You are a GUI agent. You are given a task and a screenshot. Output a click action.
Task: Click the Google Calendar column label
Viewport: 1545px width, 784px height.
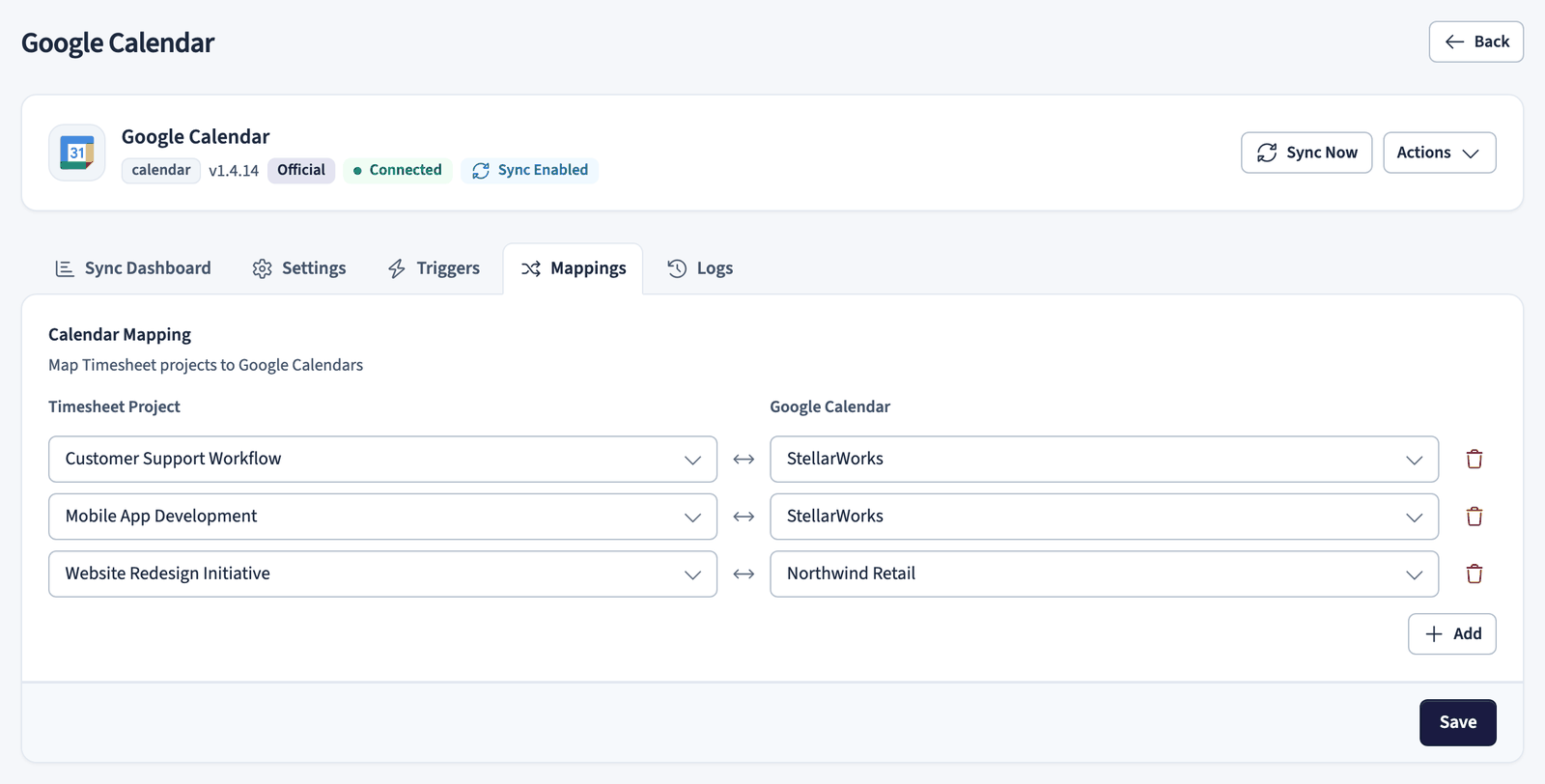(829, 406)
